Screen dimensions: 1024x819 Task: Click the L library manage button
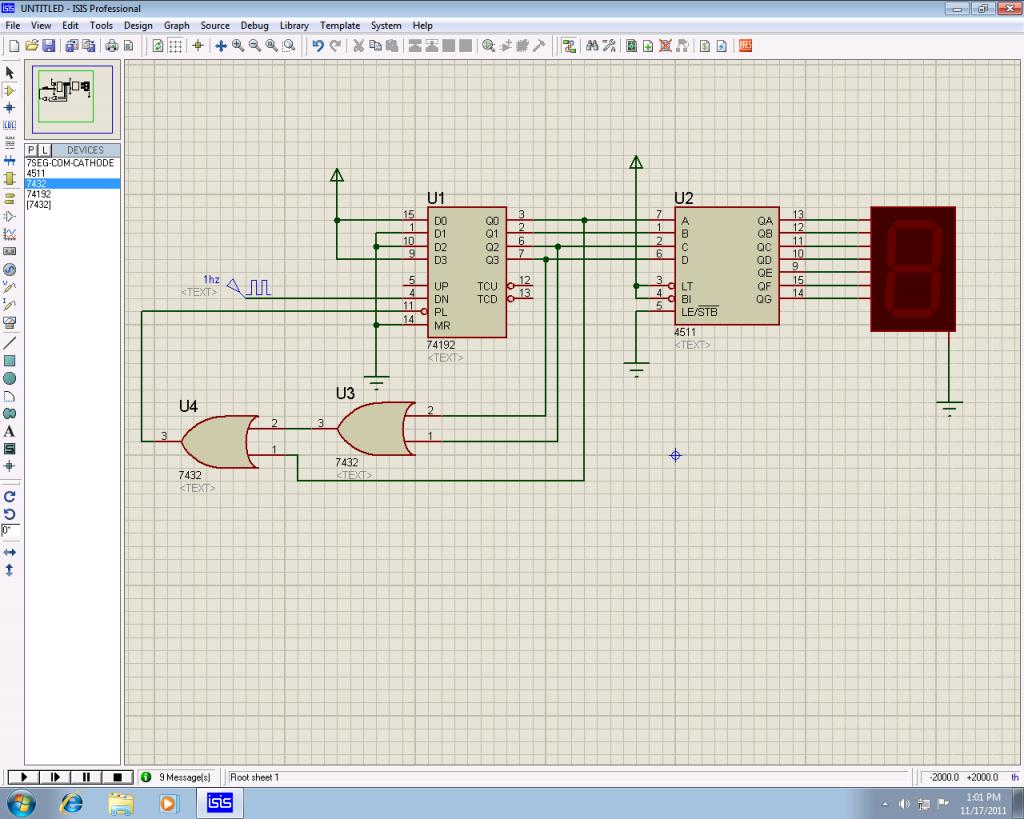(x=43, y=150)
